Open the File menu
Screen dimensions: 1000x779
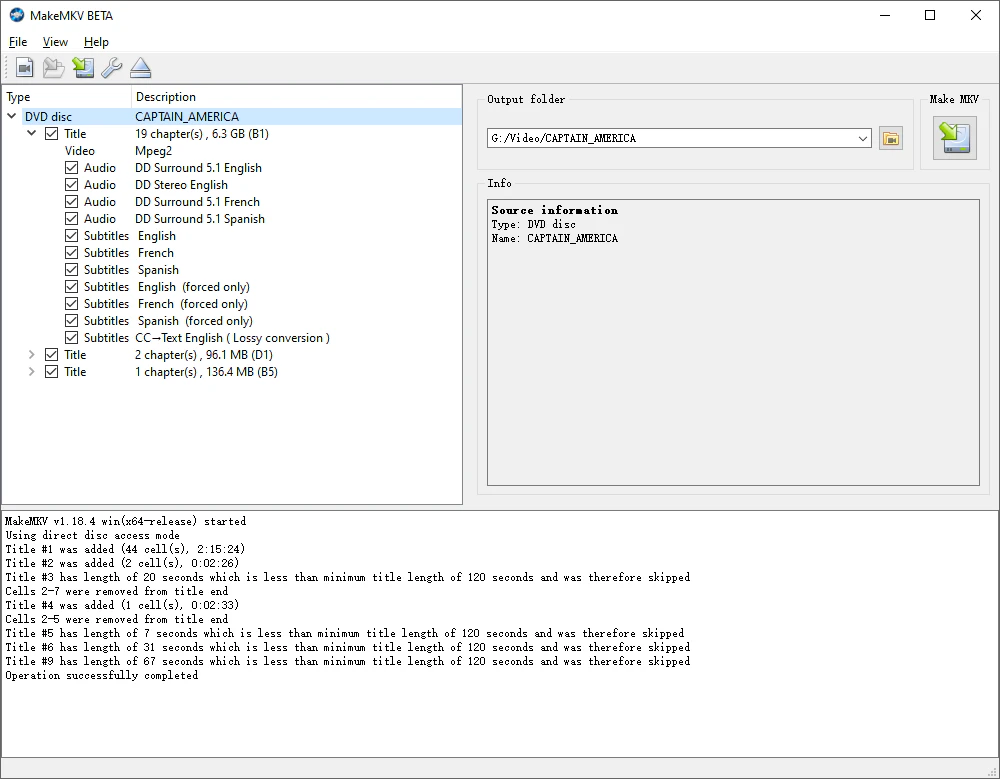click(x=18, y=42)
